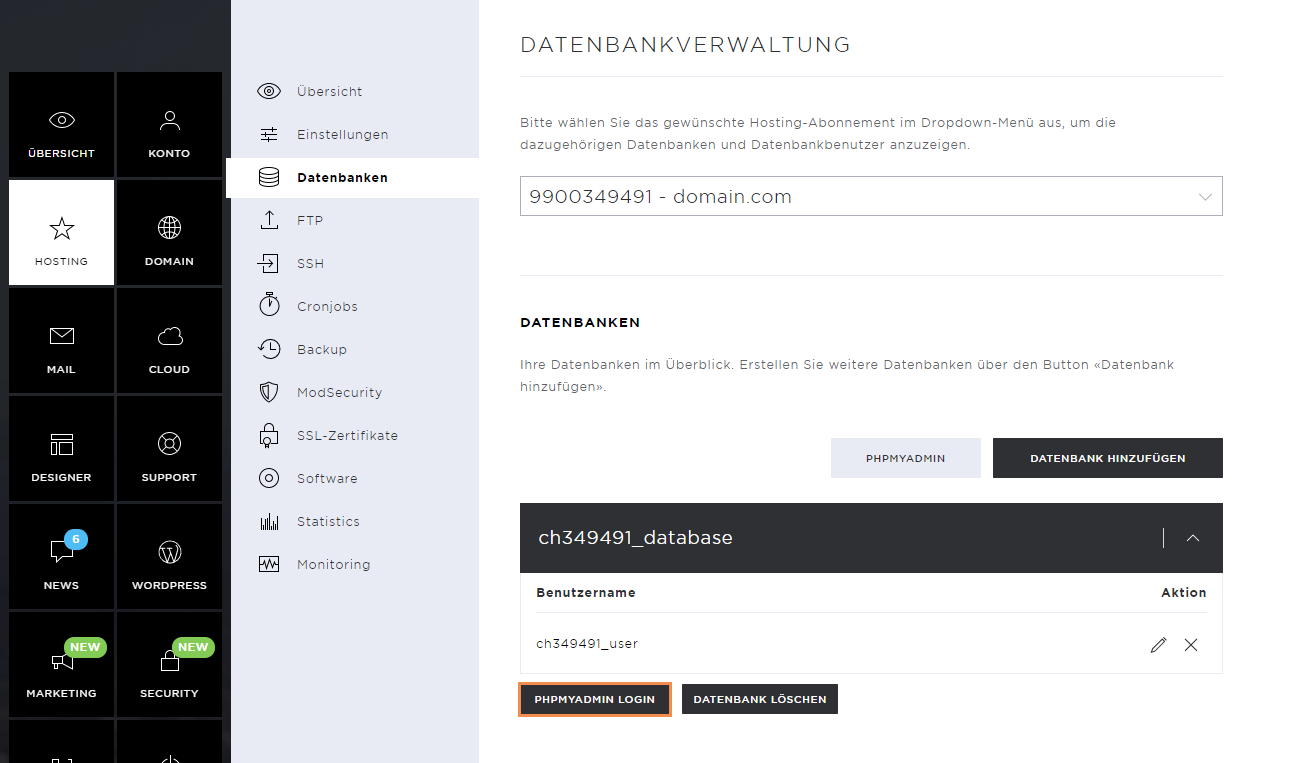Edit user ch349491_user with pencil icon
The width and height of the screenshot is (1301, 763).
[x=1159, y=645]
